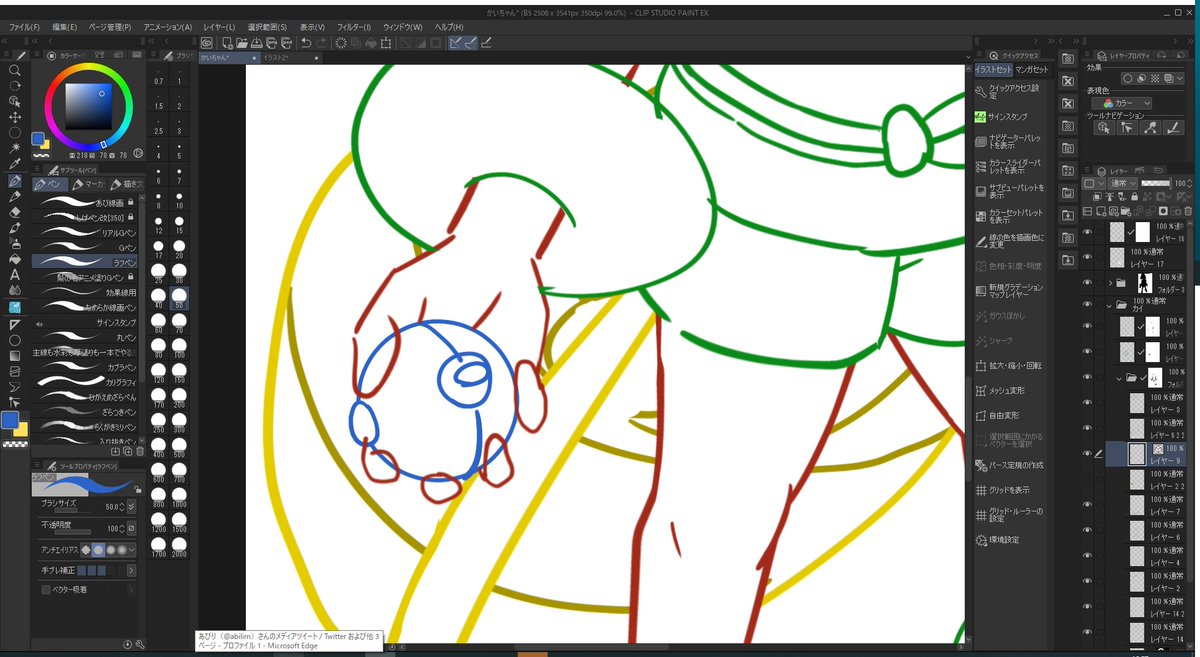Click the wrench icon below tool property
1200x657 pixels.
click(x=140, y=645)
